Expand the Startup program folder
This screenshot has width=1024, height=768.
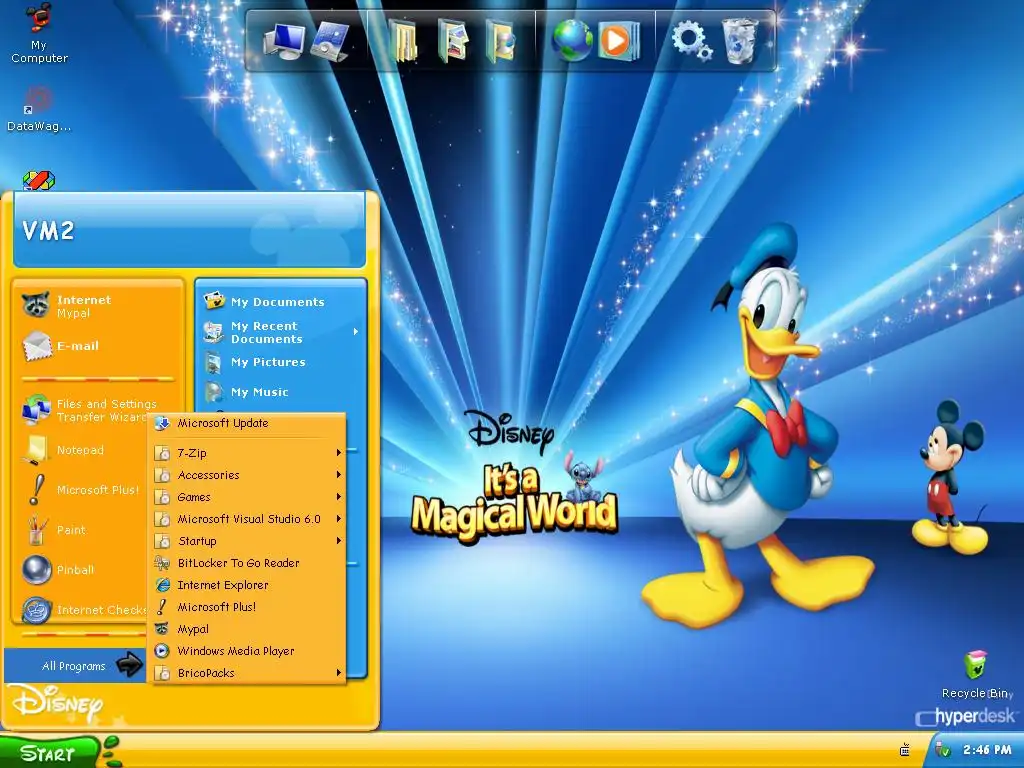[x=248, y=541]
